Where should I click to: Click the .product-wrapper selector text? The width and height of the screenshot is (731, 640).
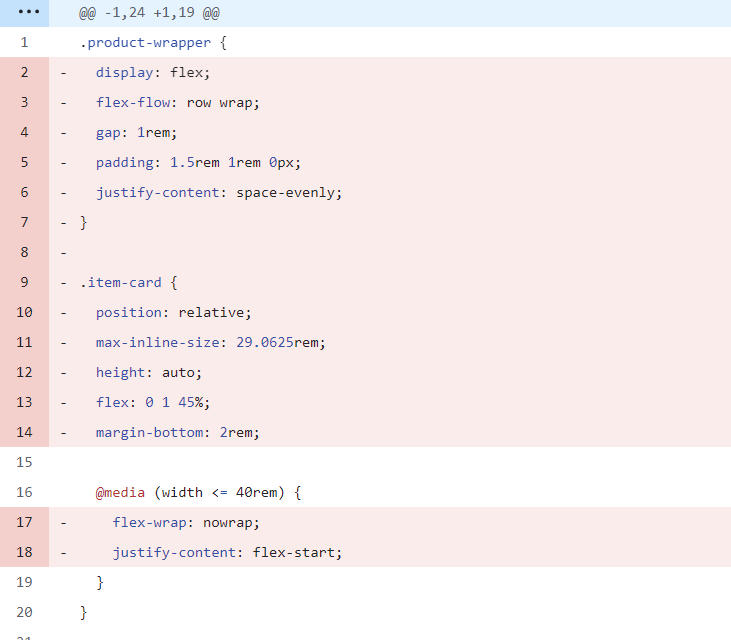145,43
